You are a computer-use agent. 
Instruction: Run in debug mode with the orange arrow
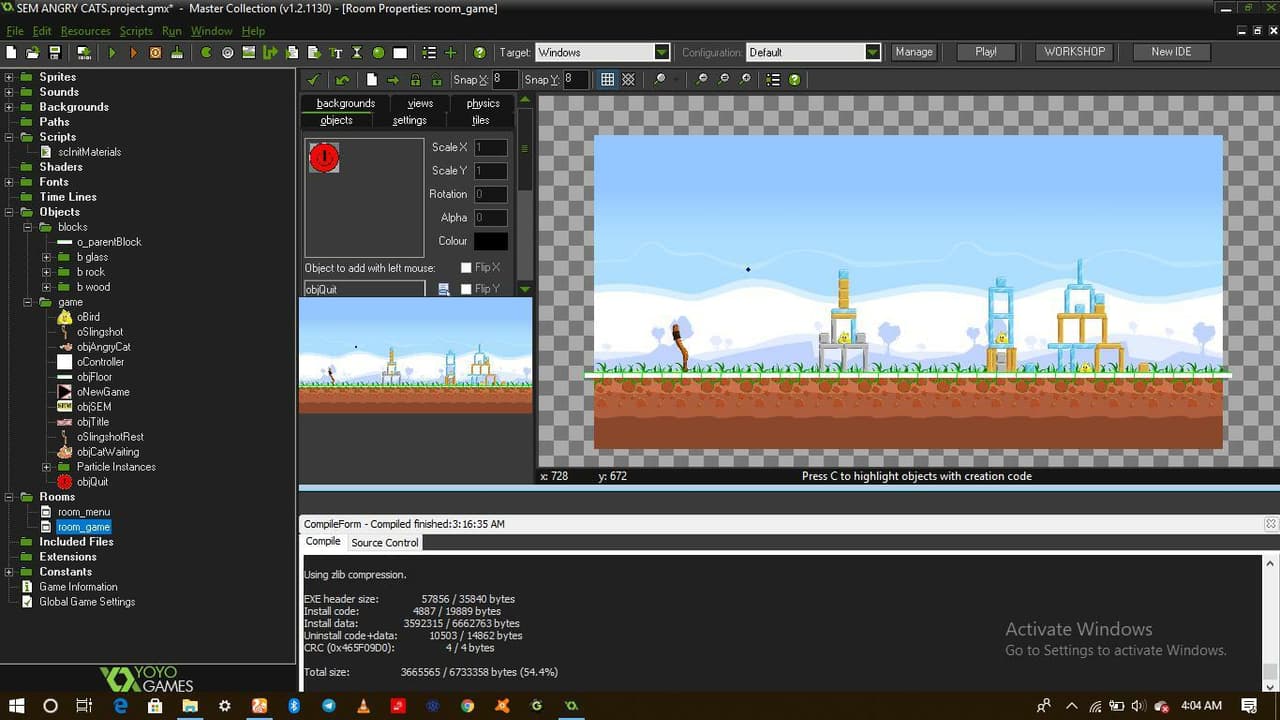(x=133, y=53)
